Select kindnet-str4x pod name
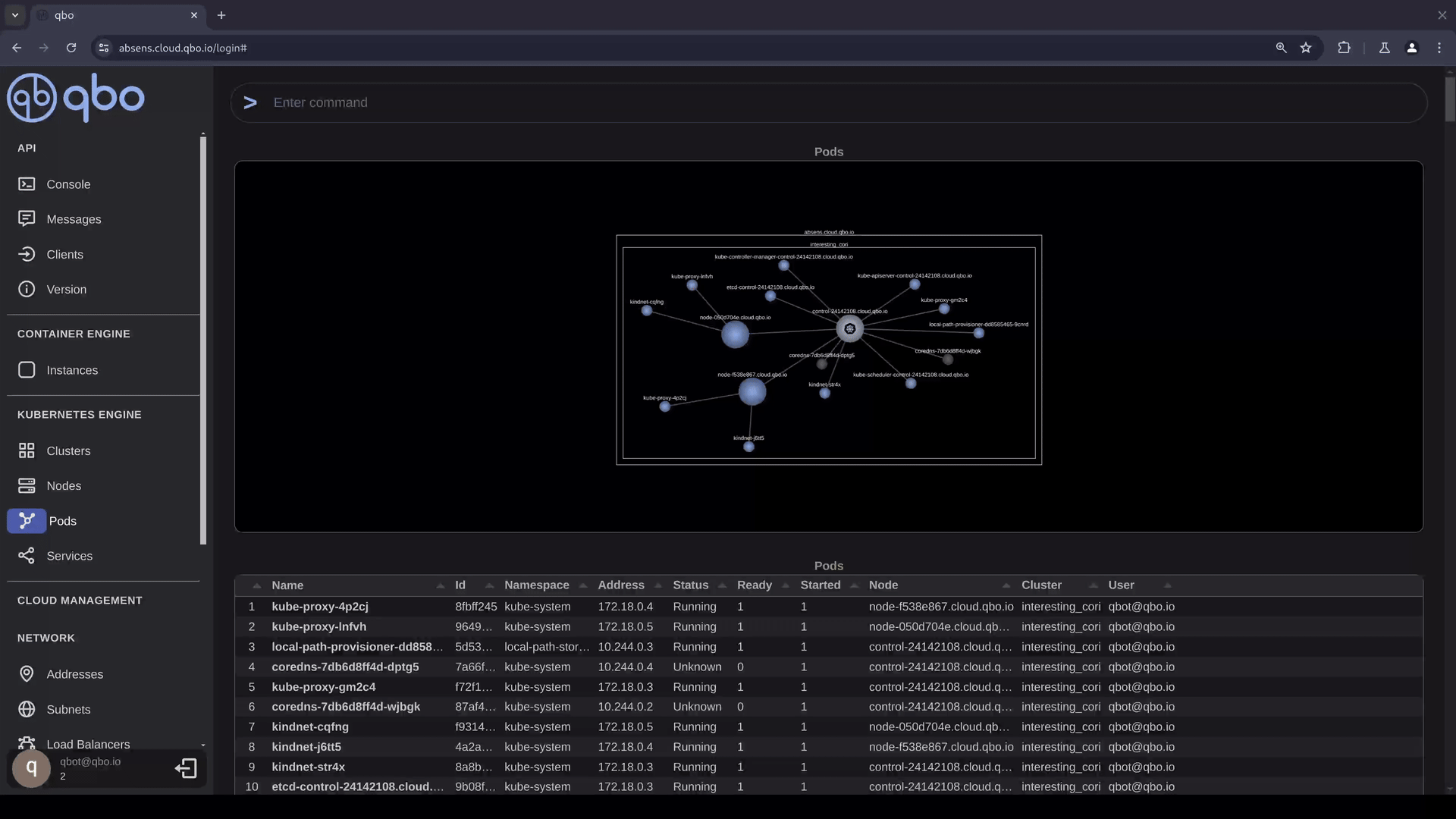Image resolution: width=1456 pixels, height=819 pixels. coord(308,767)
